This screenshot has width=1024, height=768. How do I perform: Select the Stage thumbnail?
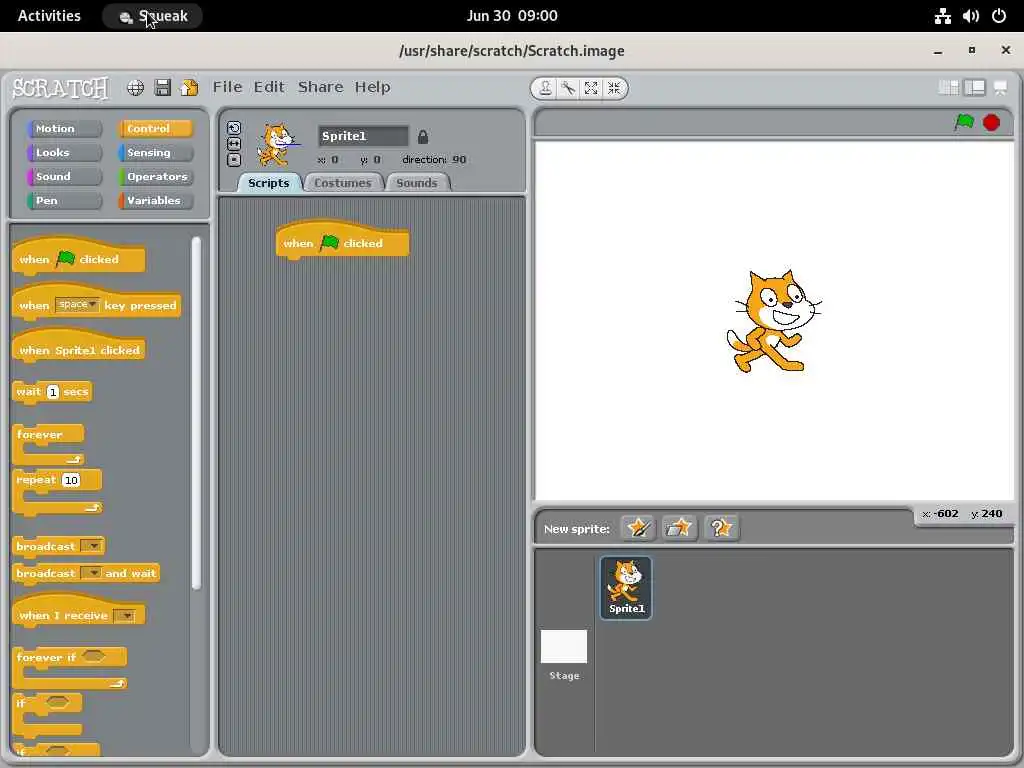tap(564, 655)
